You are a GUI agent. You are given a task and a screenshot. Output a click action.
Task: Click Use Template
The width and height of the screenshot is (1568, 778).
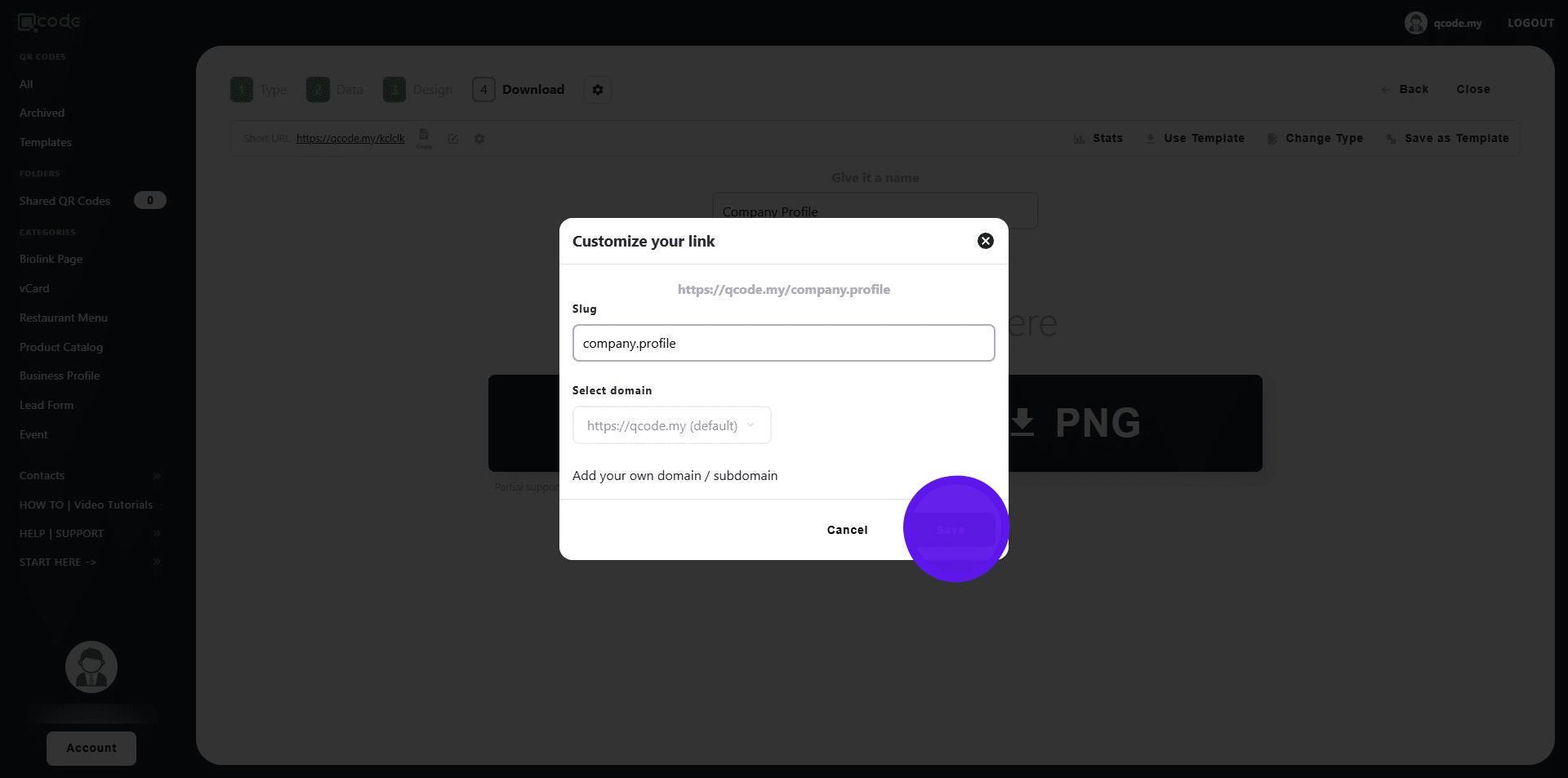(1195, 139)
